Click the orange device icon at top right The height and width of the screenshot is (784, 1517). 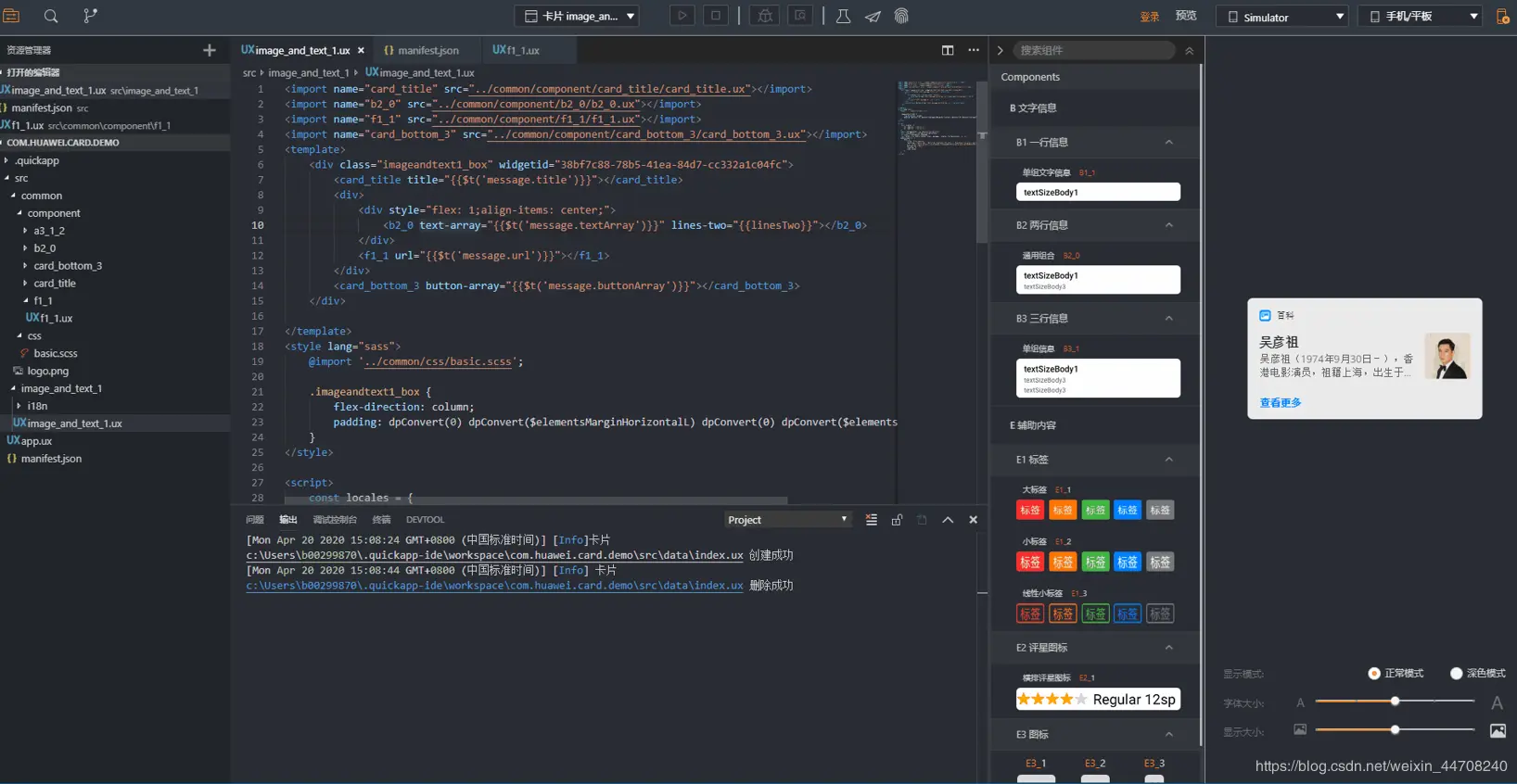coord(1502,17)
